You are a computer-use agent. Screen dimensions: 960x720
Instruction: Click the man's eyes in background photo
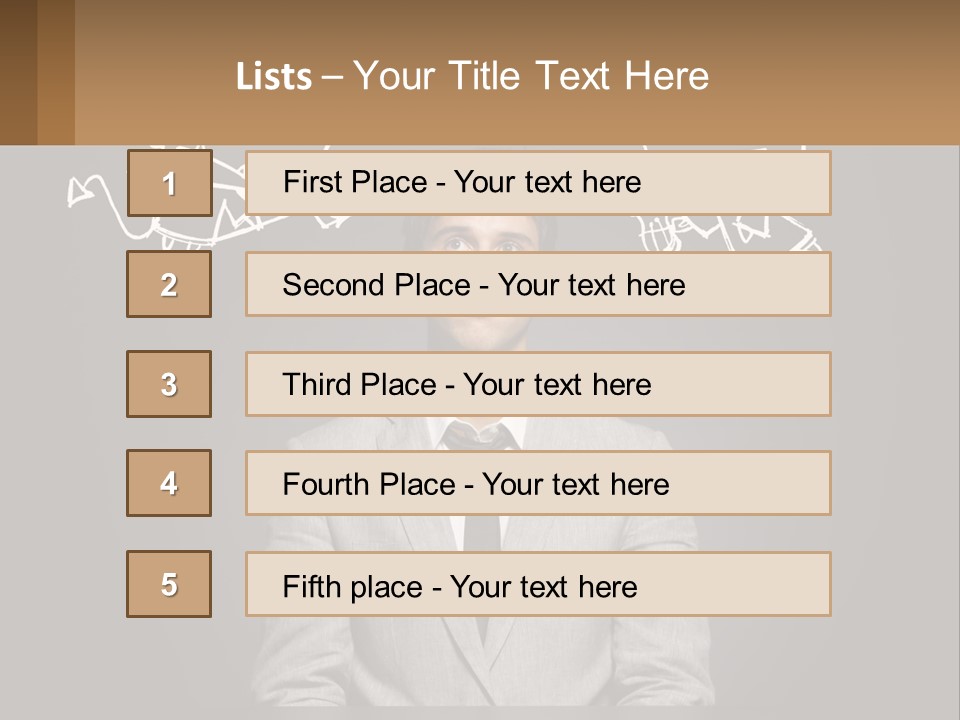[x=480, y=240]
